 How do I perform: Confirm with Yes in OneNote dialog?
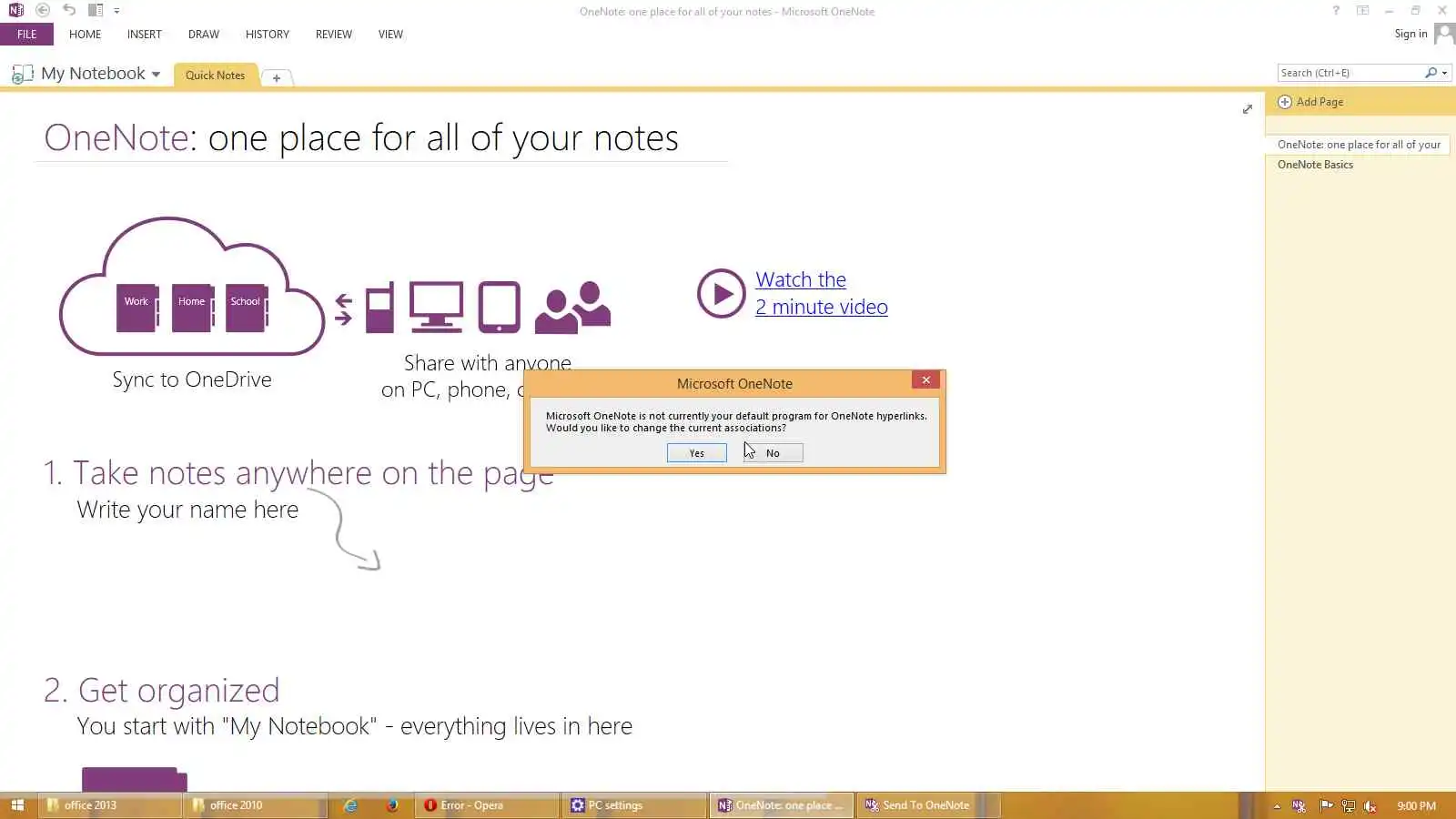click(x=697, y=453)
